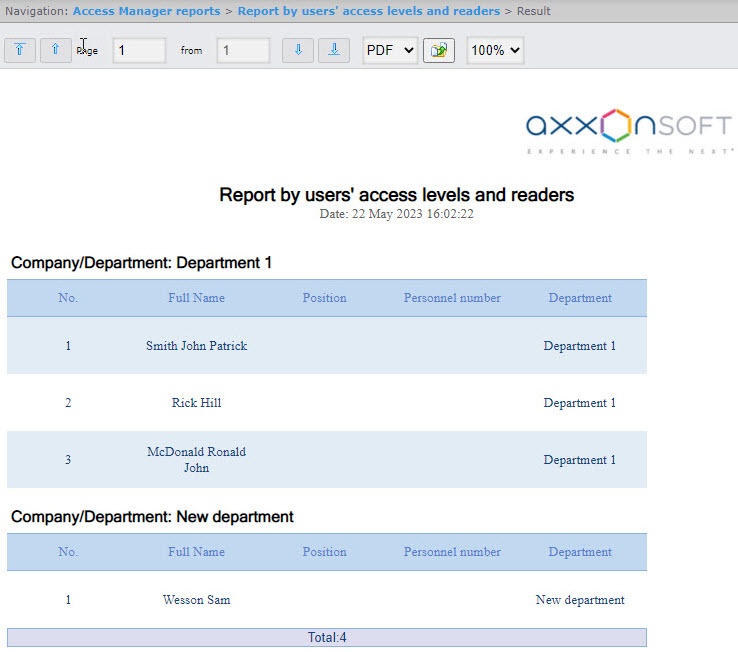
Task: Click the Result breadcrumb text
Action: click(x=533, y=11)
